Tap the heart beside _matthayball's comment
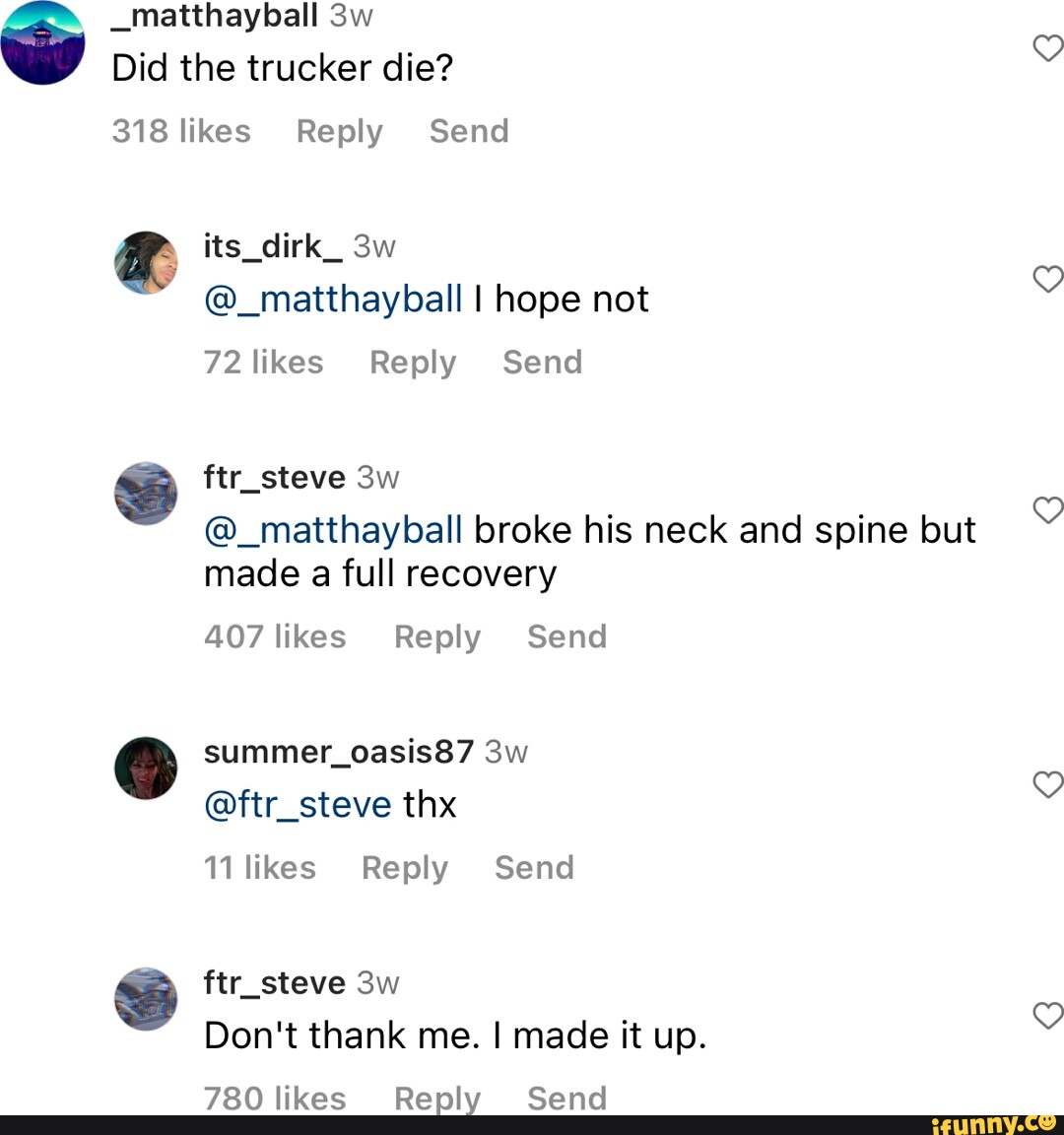Image resolution: width=1064 pixels, height=1135 pixels. pyautogui.click(x=1048, y=46)
